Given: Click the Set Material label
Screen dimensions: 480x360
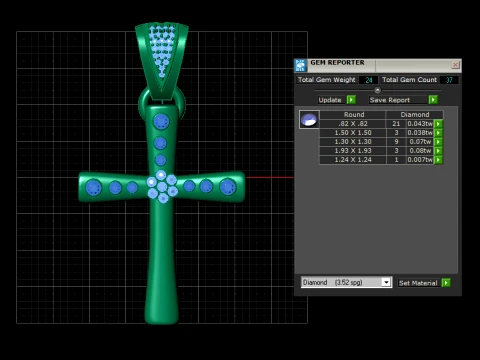Looking at the screenshot, I should pyautogui.click(x=418, y=283).
